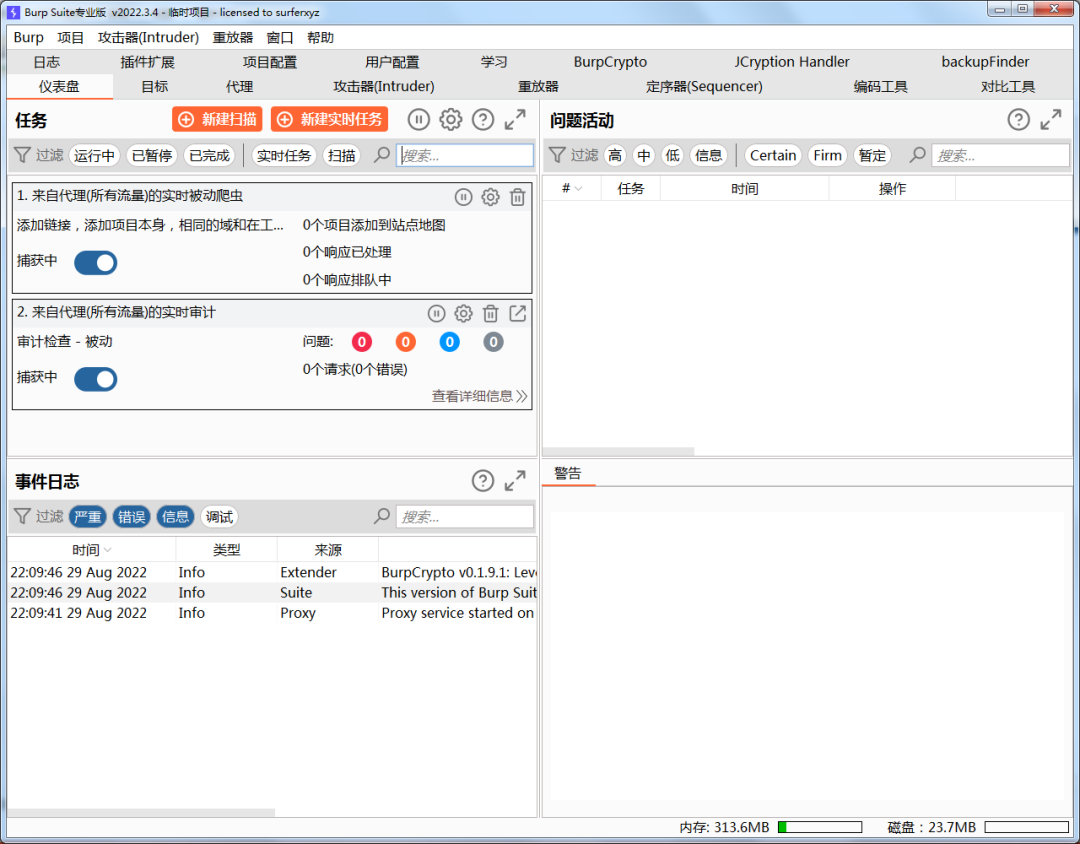
Task: Delete task 2 live audit
Action: click(490, 313)
